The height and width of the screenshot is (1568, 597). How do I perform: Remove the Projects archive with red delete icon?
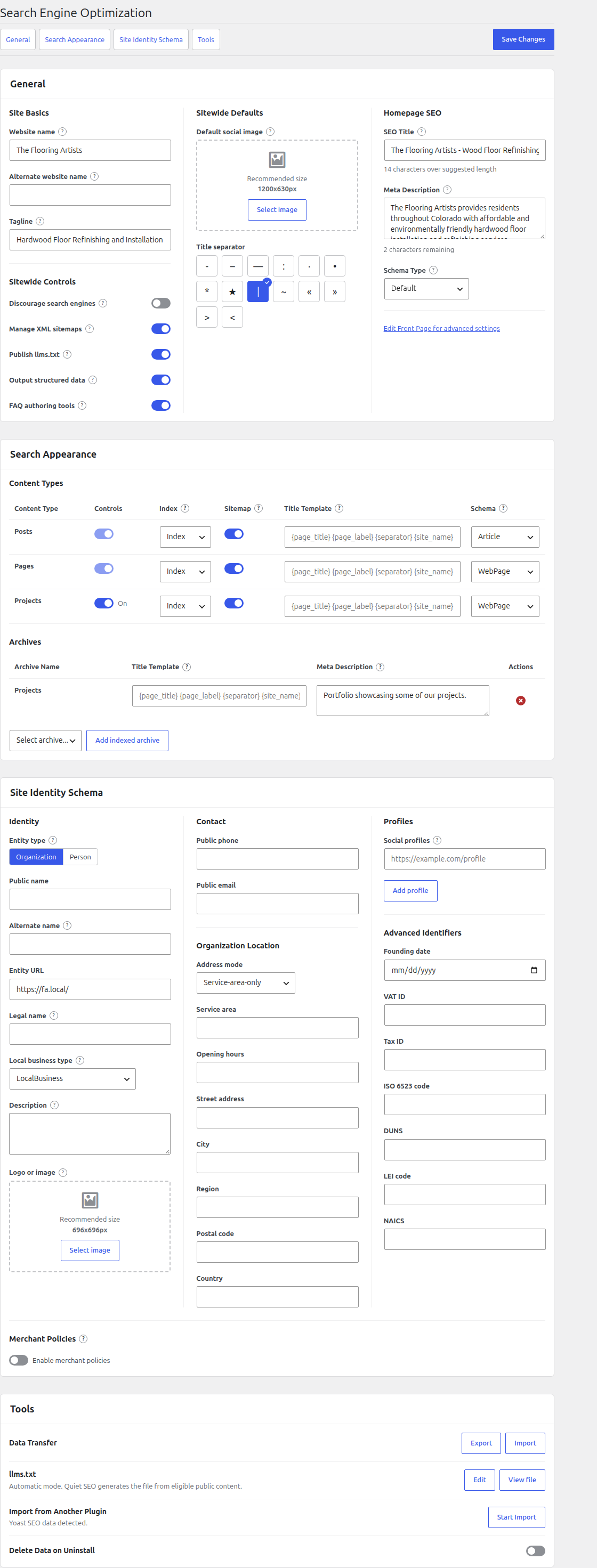[520, 701]
